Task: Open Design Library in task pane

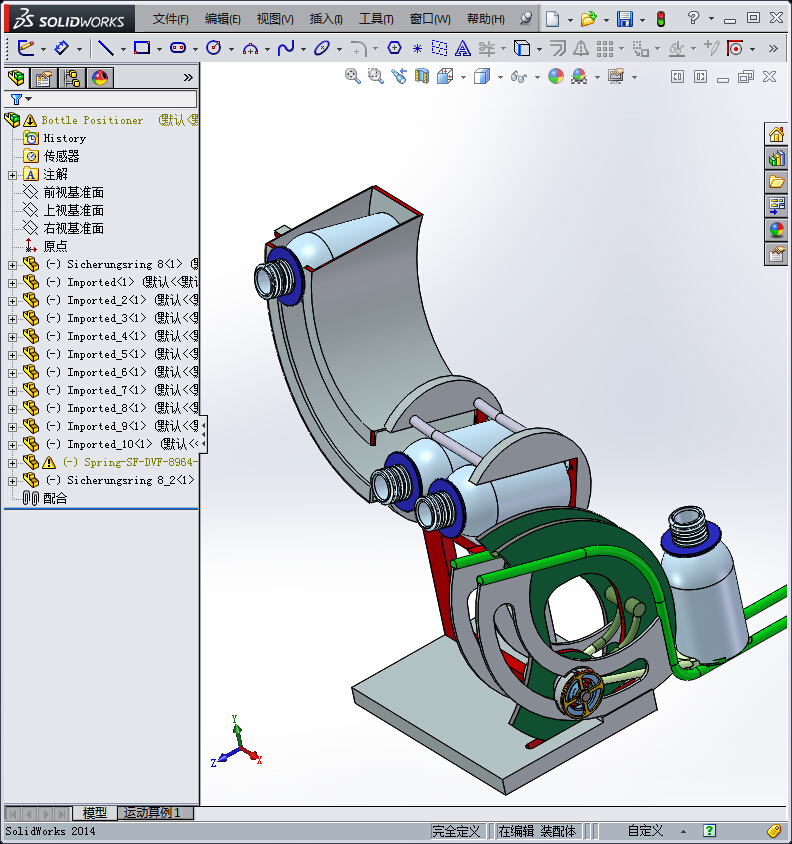Action: [x=776, y=158]
